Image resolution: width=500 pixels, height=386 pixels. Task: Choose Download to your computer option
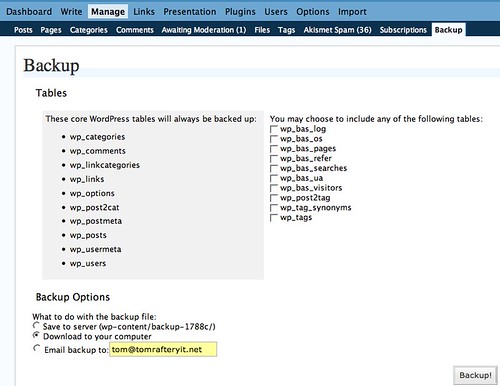(x=36, y=335)
